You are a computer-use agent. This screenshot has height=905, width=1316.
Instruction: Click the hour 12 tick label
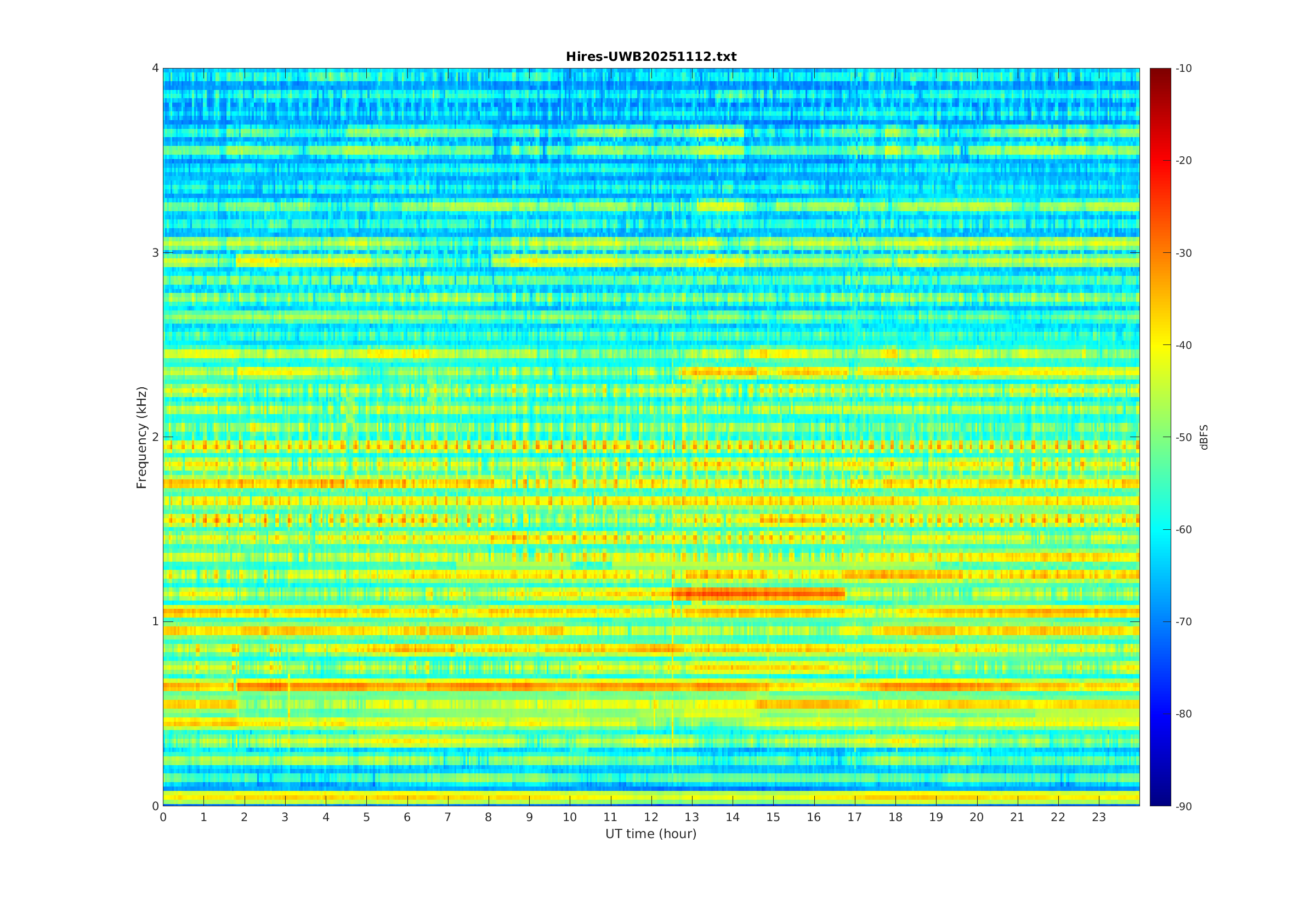651,817
